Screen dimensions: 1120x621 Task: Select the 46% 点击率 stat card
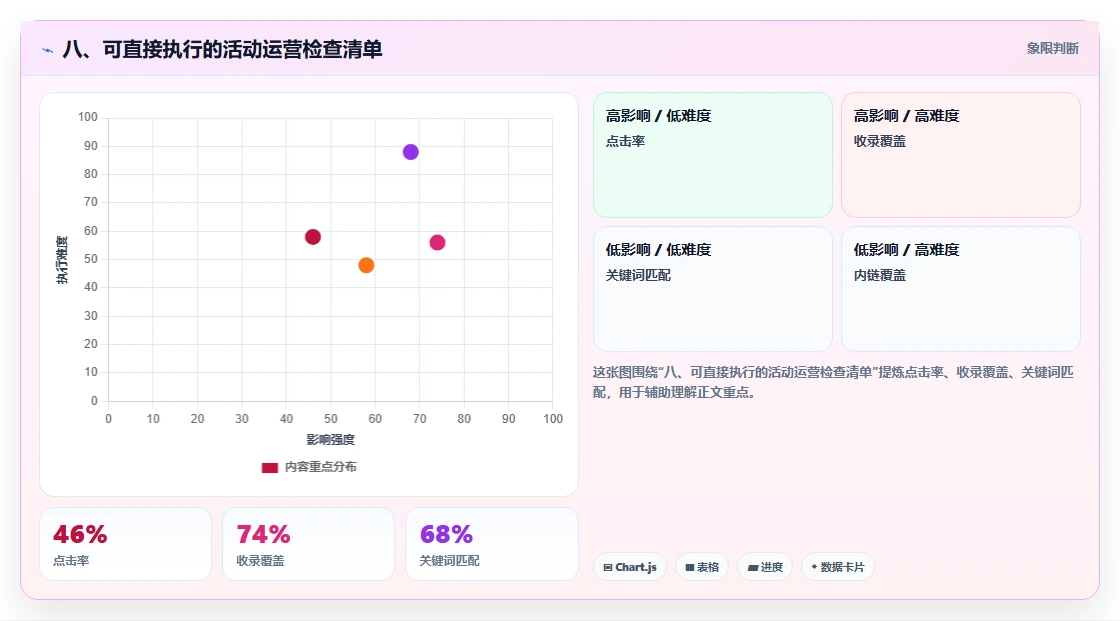[x=126, y=545]
